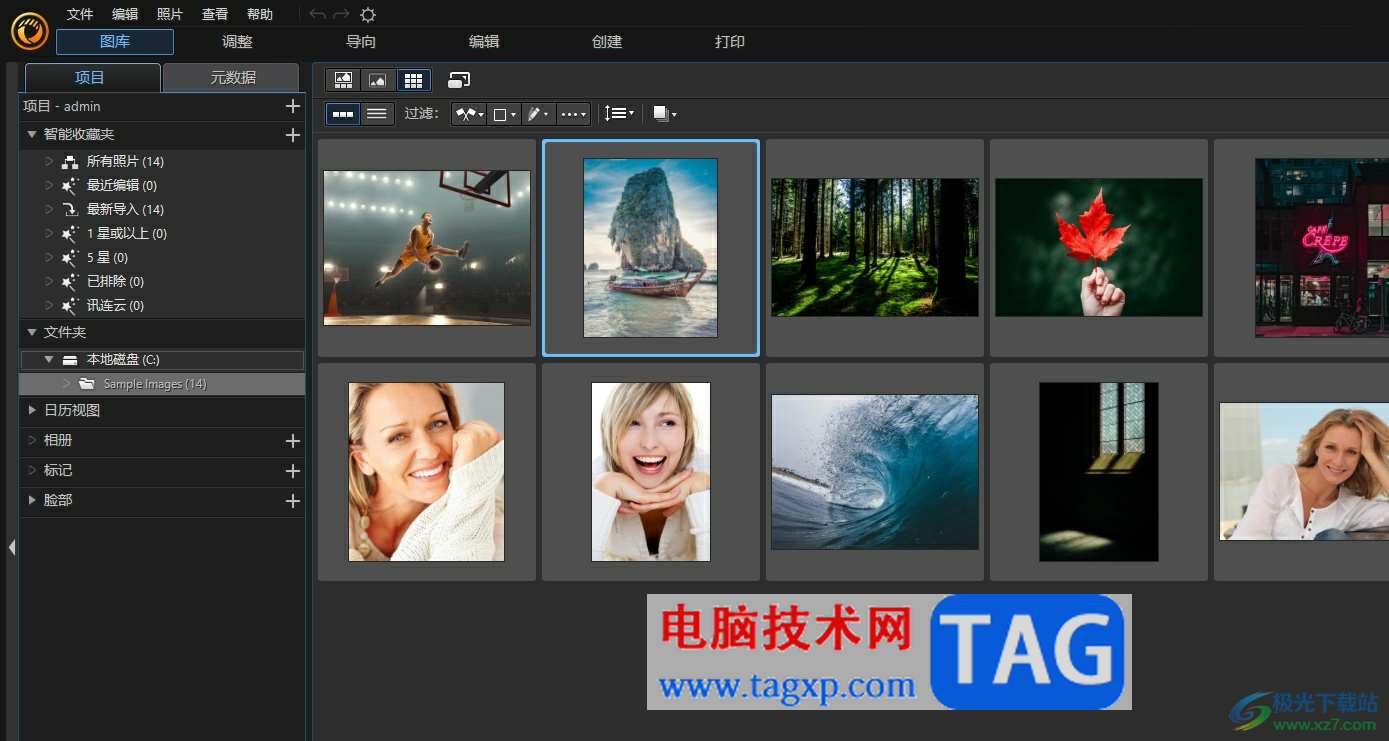Switch to browser only grid mode

pyautogui.click(x=413, y=80)
